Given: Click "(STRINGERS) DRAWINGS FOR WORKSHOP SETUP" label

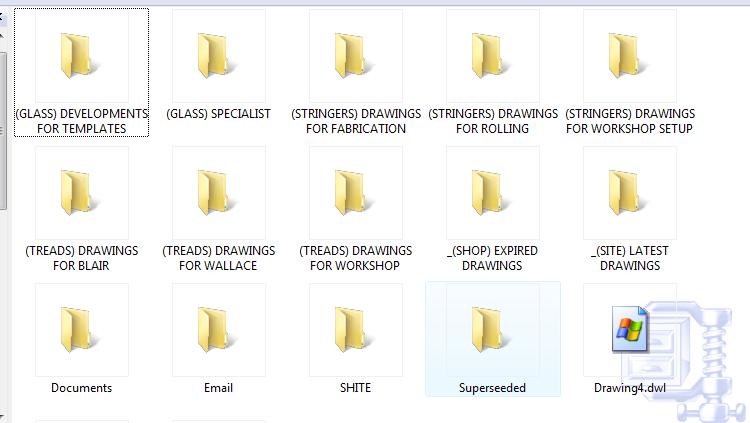Looking at the screenshot, I should [630, 121].
